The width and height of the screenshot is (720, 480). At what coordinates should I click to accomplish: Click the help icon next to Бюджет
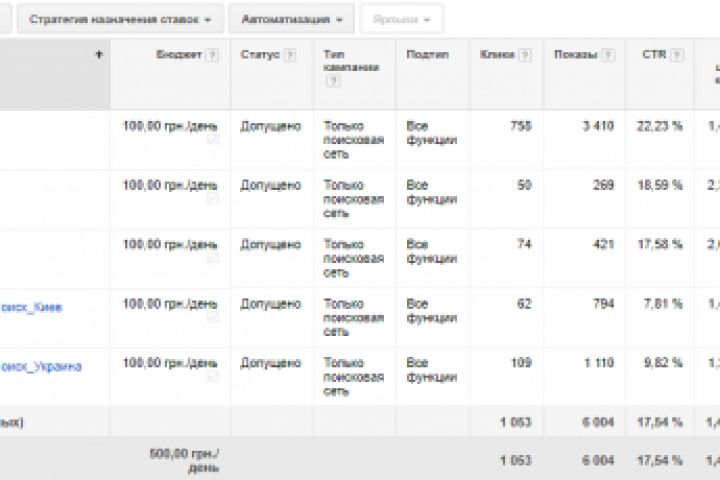coord(212,55)
